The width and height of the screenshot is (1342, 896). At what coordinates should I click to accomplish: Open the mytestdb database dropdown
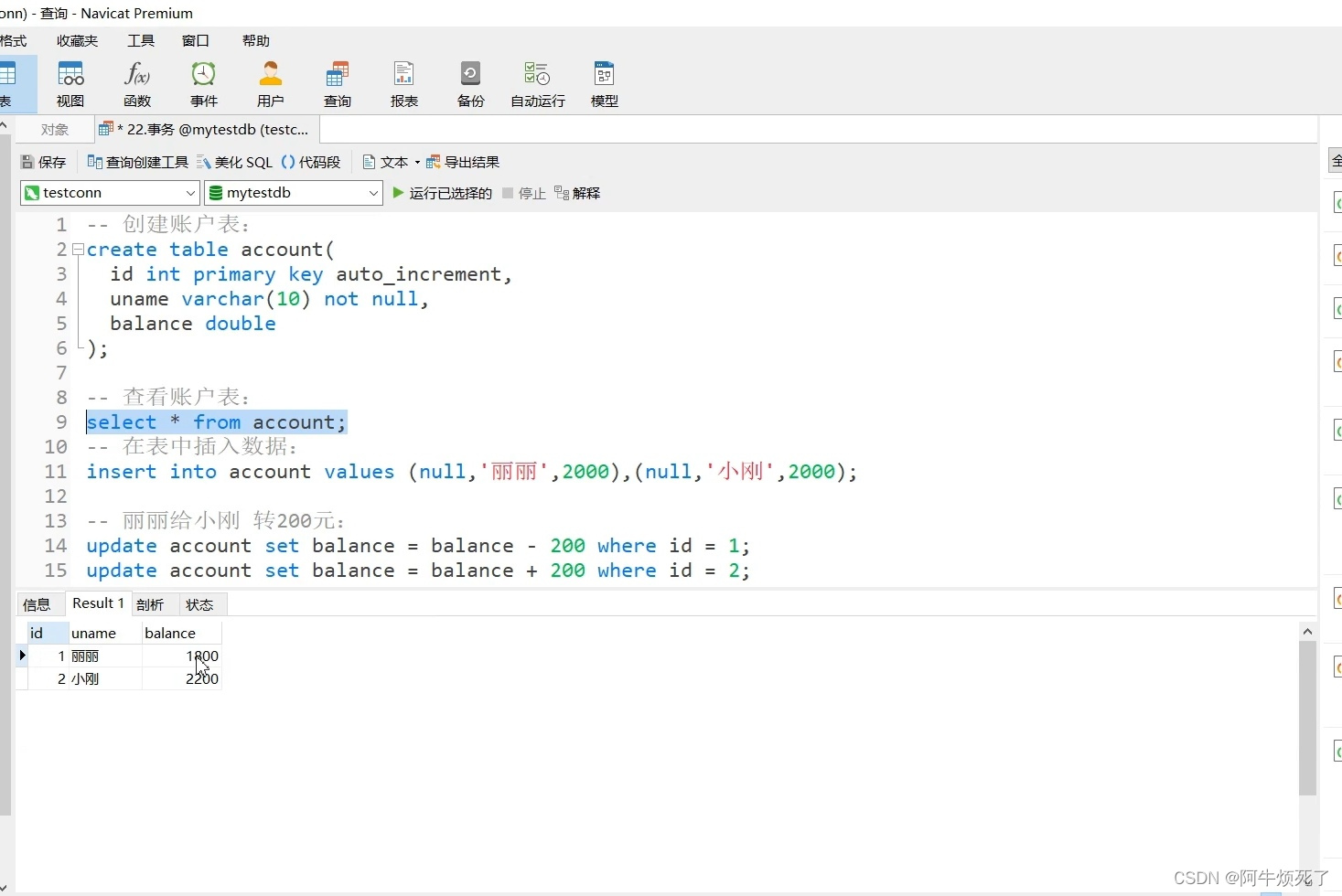tap(294, 193)
